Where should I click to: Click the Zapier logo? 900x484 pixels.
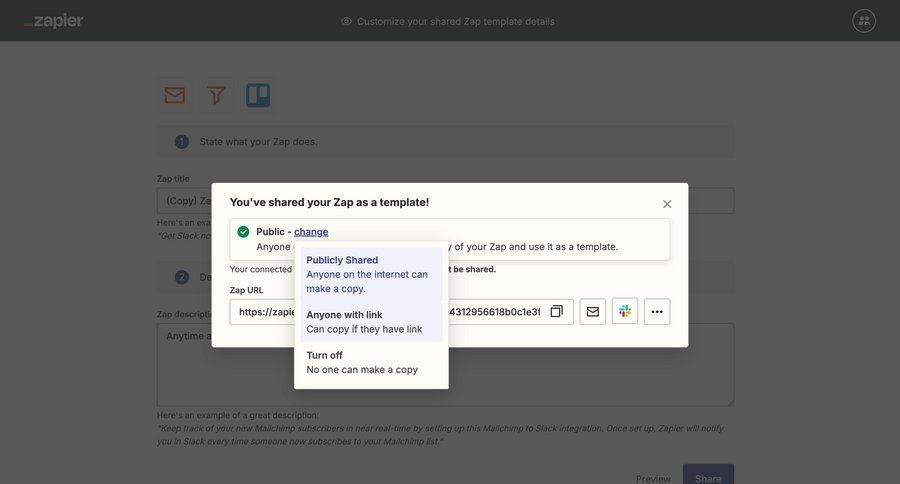53,21
